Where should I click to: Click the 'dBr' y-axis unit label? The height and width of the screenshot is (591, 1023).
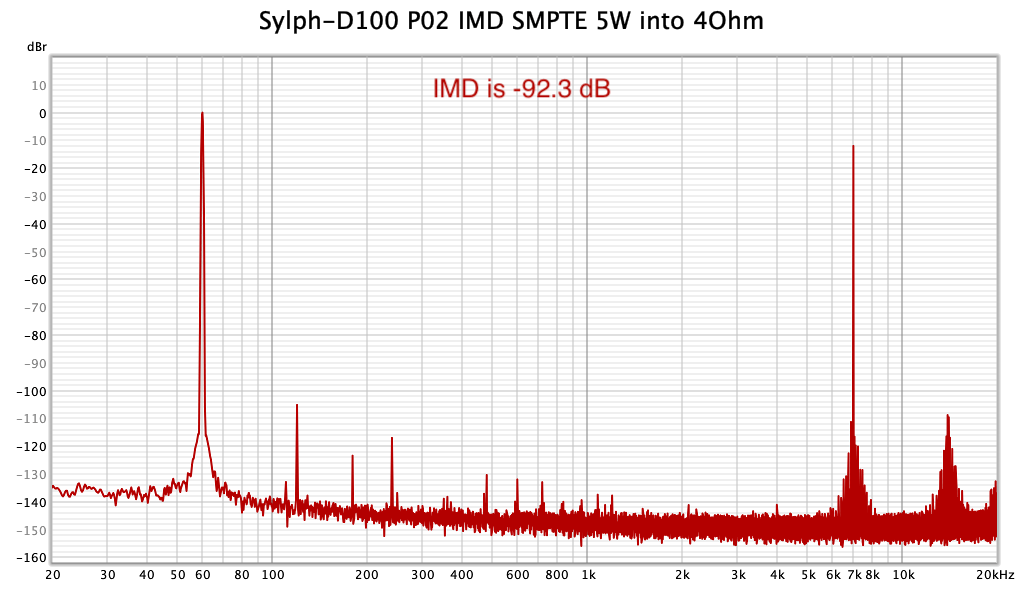point(37,47)
